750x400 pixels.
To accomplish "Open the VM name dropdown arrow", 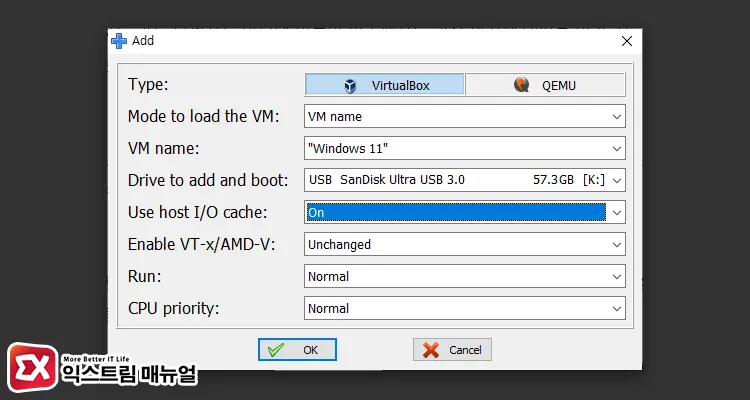I will pyautogui.click(x=616, y=148).
